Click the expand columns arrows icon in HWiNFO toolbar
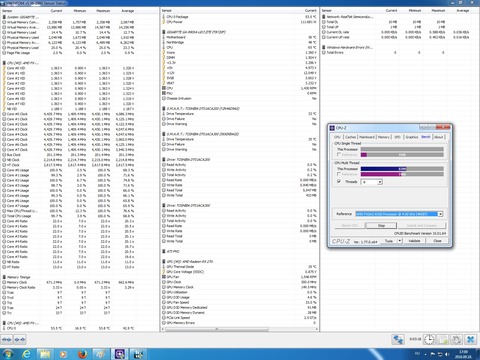This screenshot has width=480, height=360. pos(7,340)
